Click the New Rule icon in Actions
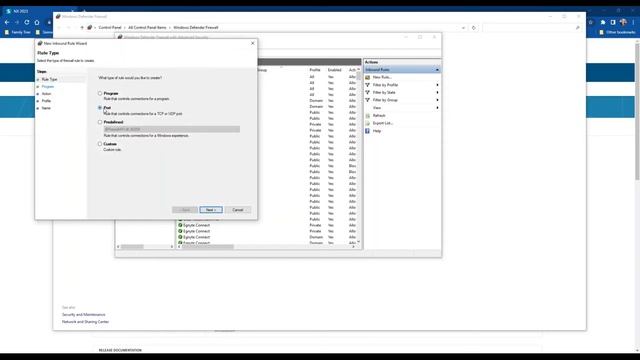Viewport: 640px width, 360px height. (367, 77)
